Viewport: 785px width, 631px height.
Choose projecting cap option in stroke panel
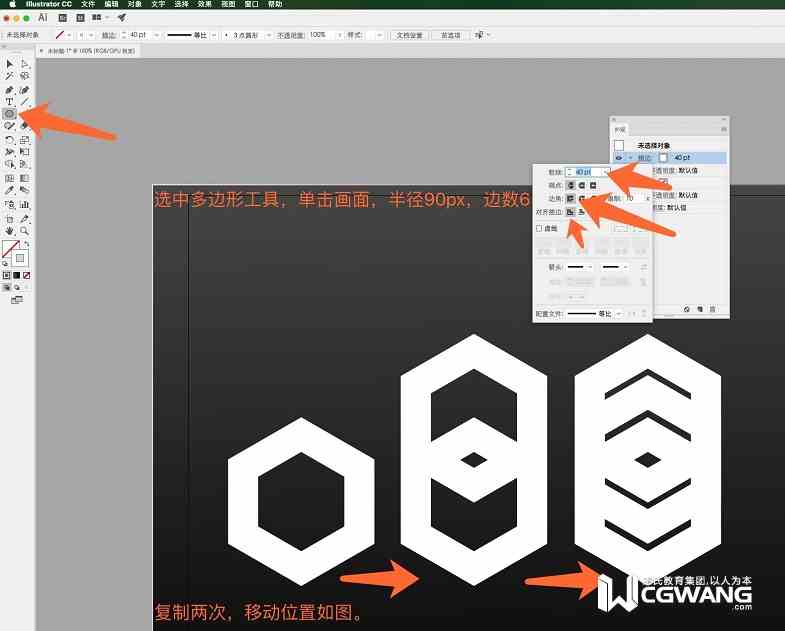pos(593,185)
